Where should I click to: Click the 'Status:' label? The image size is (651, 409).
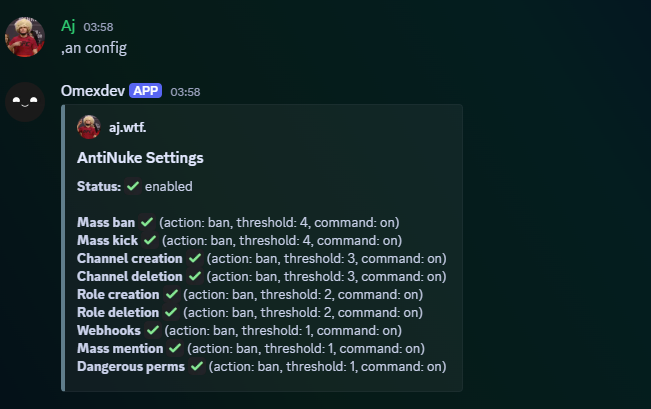(x=99, y=186)
